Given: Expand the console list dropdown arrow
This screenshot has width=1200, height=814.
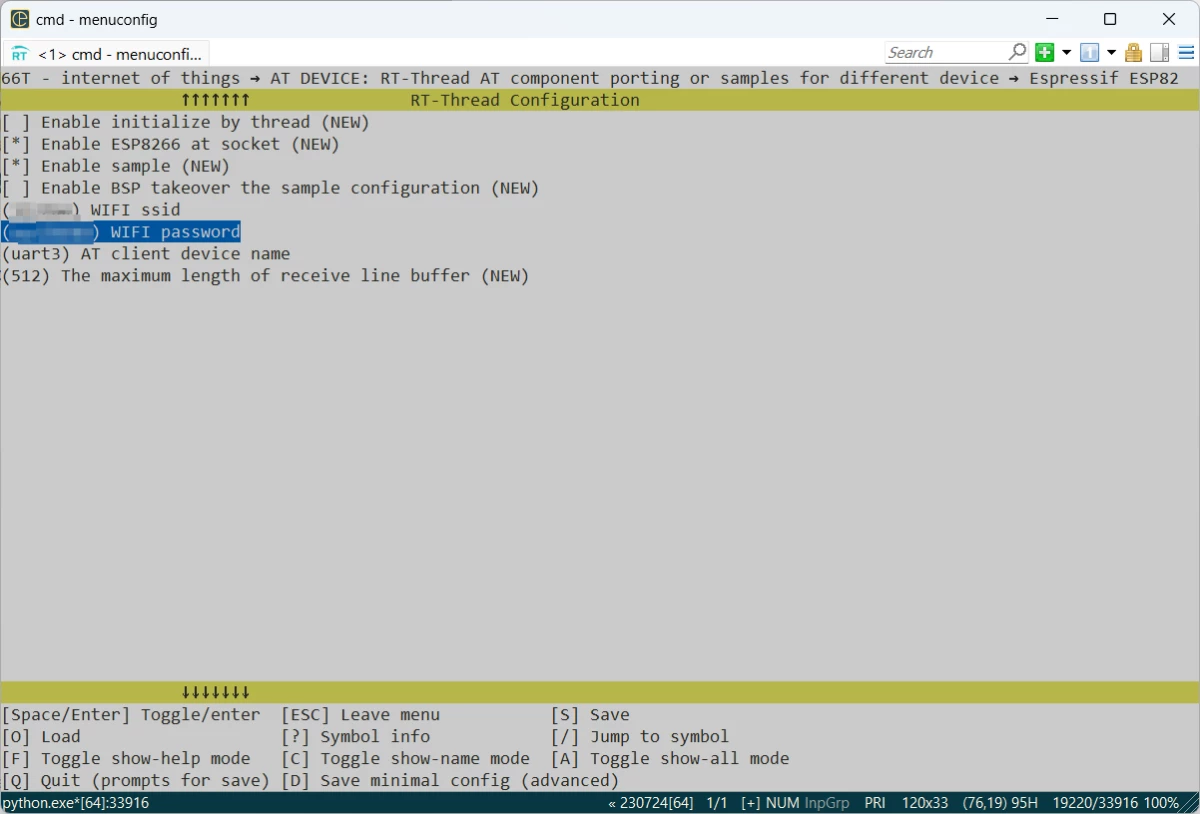Looking at the screenshot, I should tap(1111, 52).
